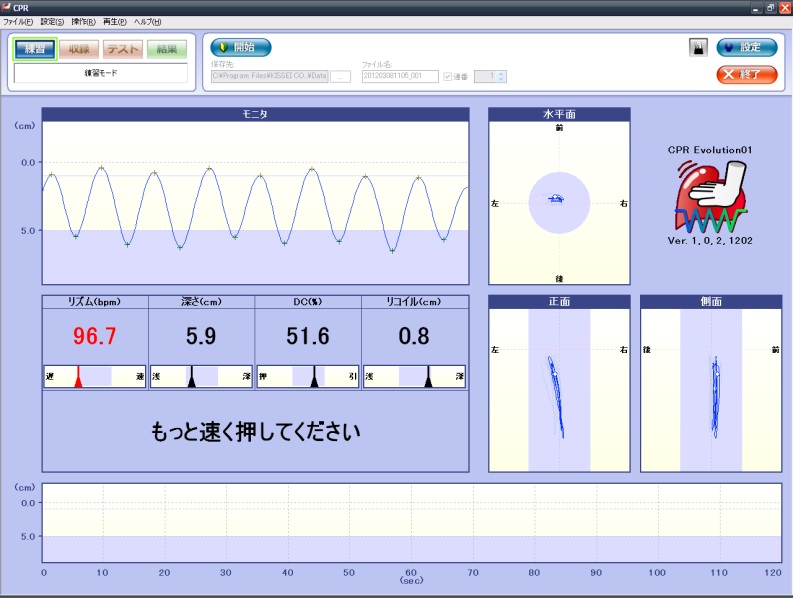Click the red rhythm gauge marker
This screenshot has width=793, height=598.
(78, 377)
